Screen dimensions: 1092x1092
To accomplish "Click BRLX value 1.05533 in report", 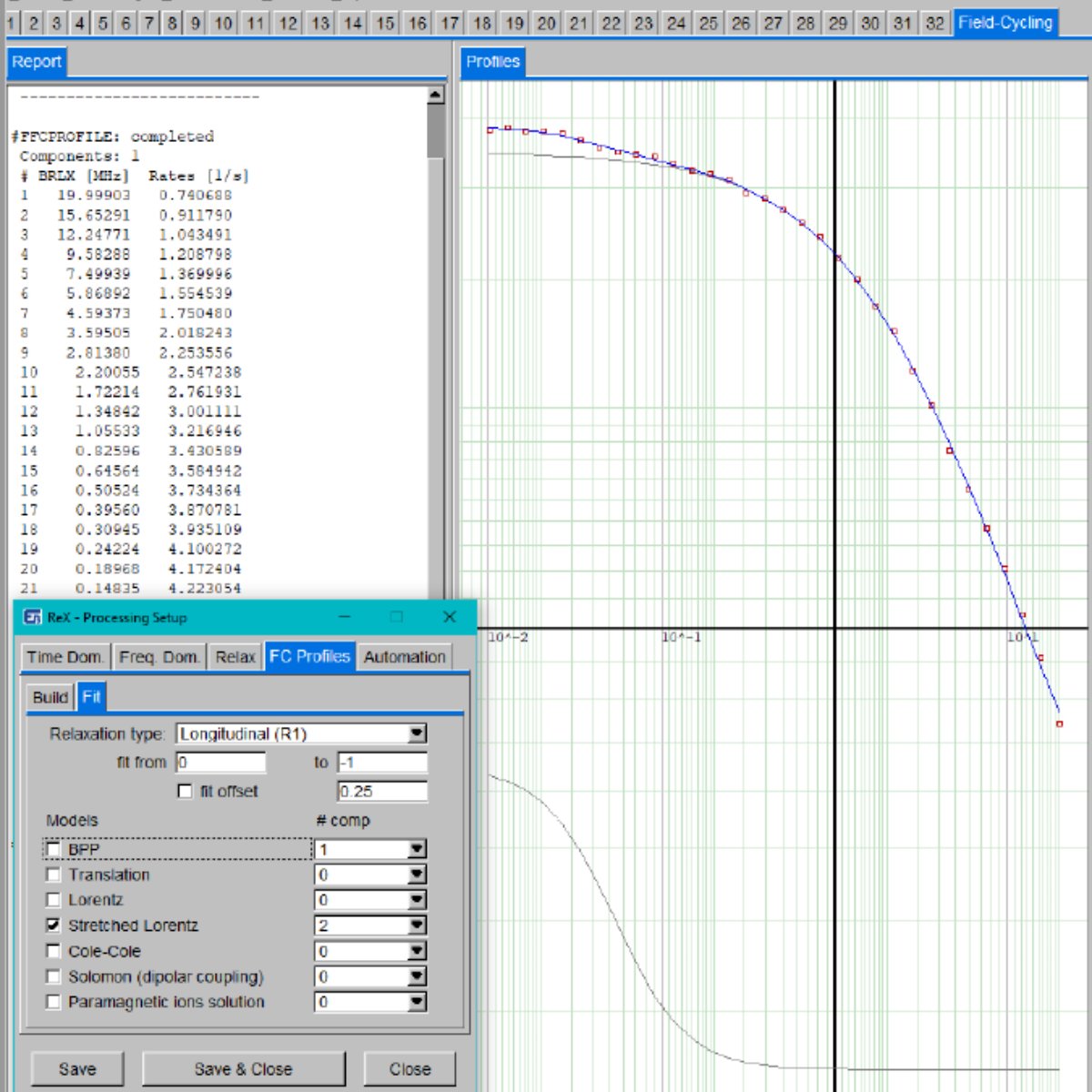I will [x=107, y=431].
